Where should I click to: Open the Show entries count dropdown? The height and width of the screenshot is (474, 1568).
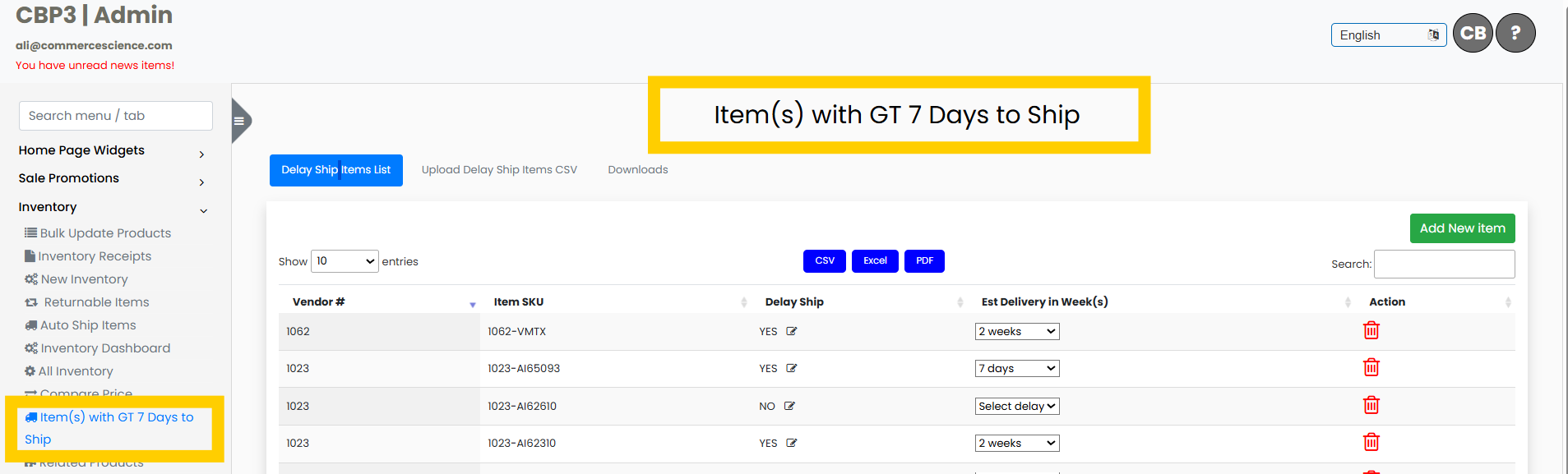point(345,261)
